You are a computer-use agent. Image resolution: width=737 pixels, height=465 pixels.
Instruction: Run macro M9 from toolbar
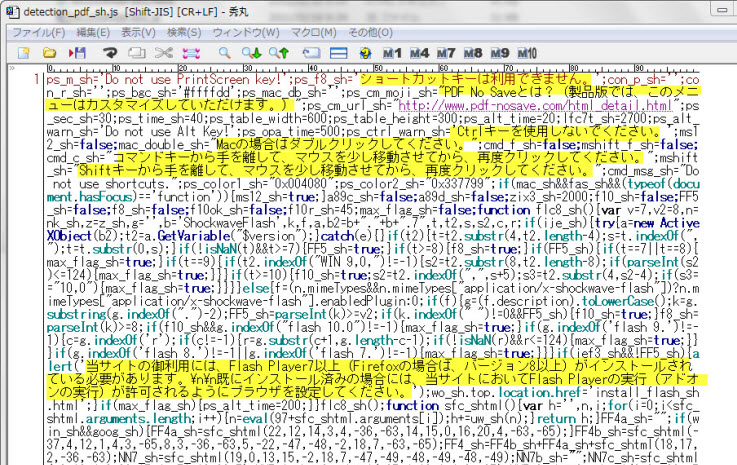[x=500, y=53]
